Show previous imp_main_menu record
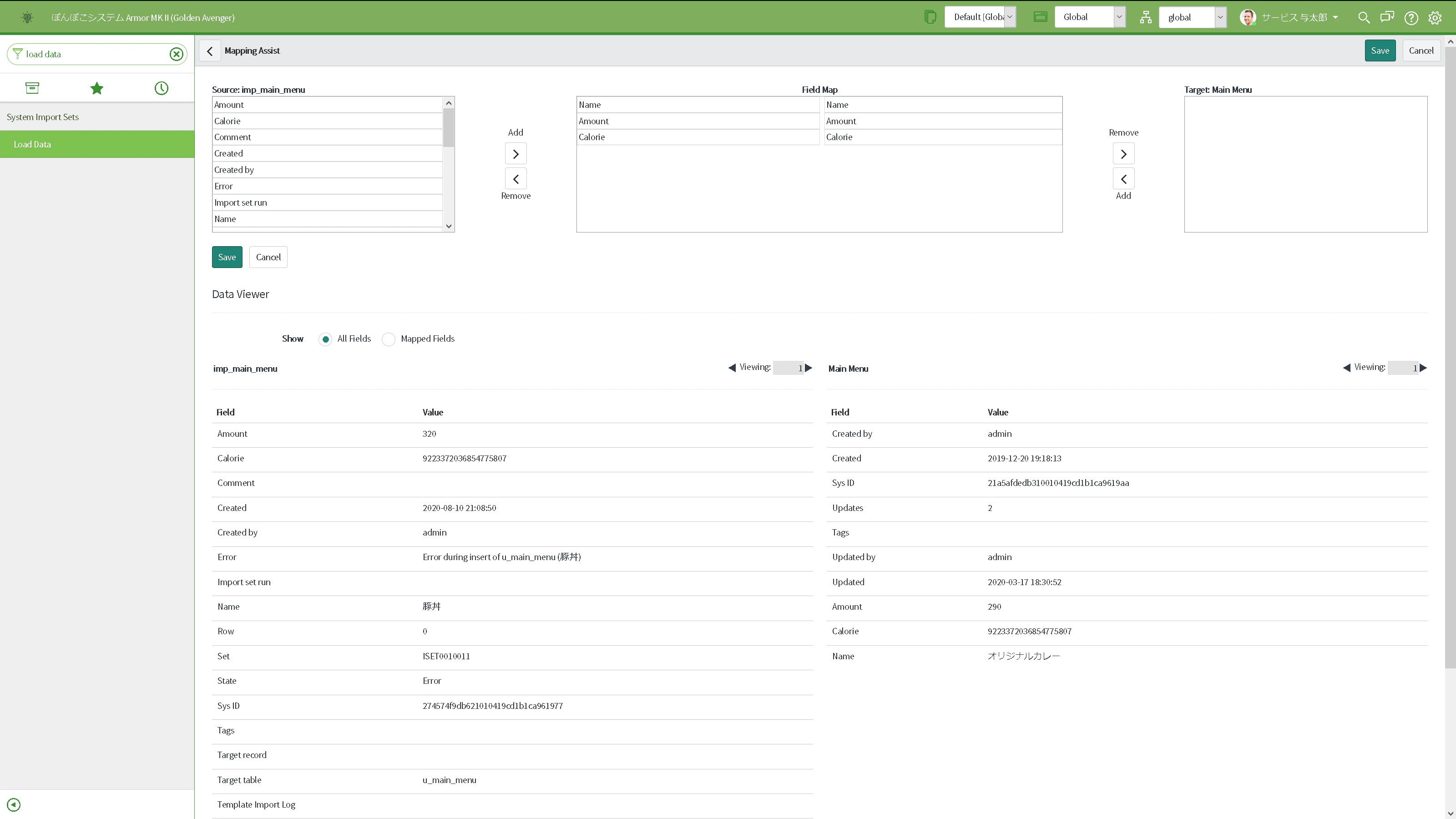 tap(732, 368)
